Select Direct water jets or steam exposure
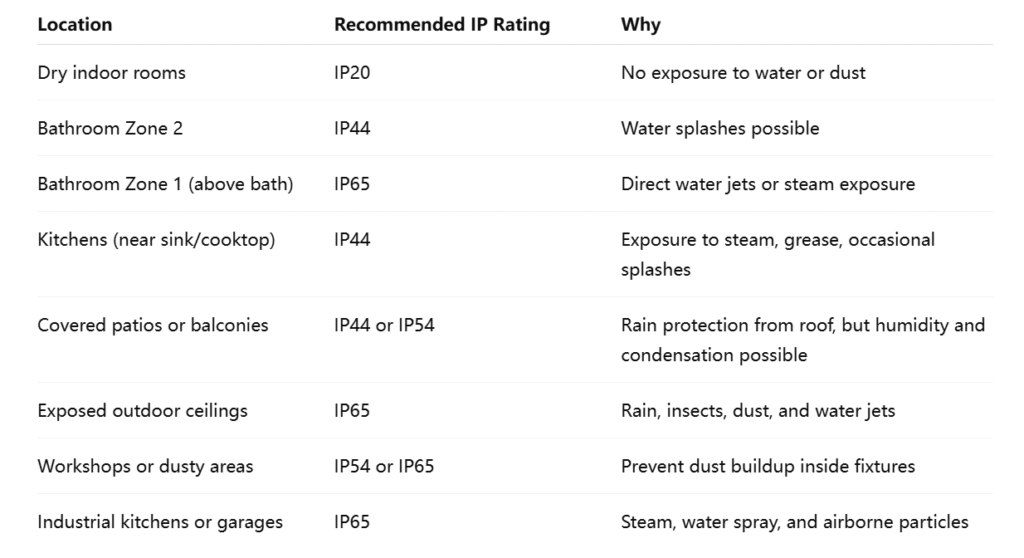This screenshot has width=1024, height=558. click(768, 184)
